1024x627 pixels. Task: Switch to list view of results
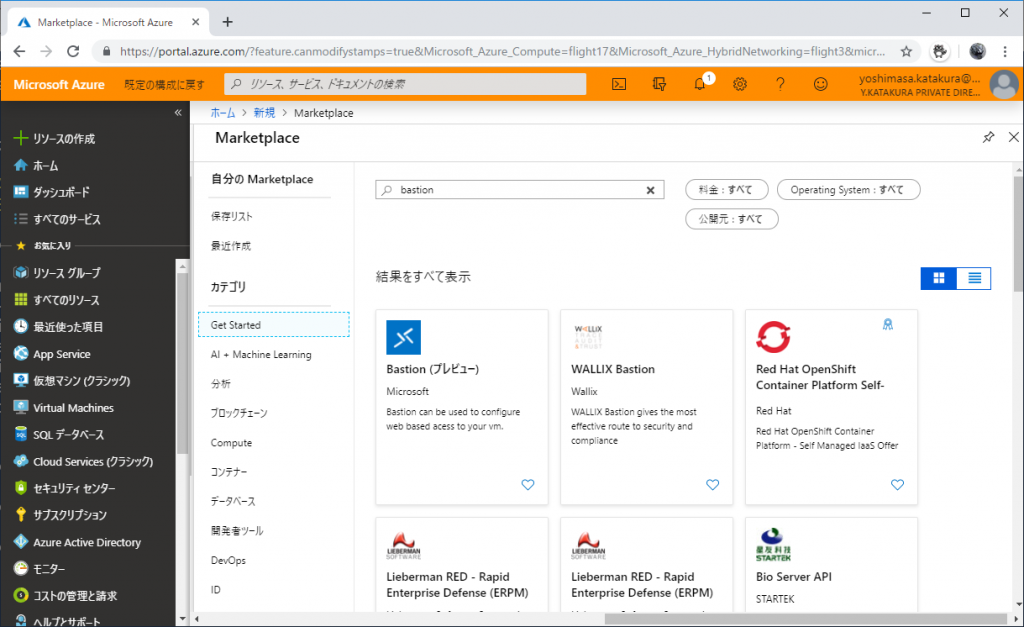pos(974,278)
